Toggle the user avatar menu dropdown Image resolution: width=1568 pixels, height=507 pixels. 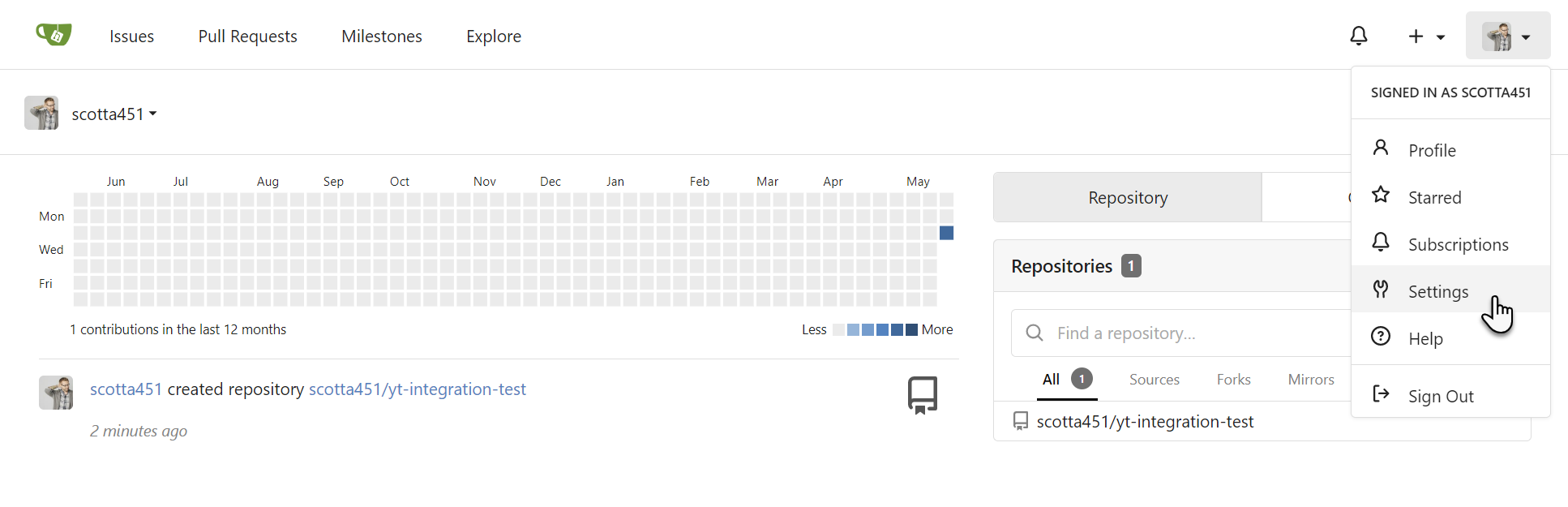1507,37
